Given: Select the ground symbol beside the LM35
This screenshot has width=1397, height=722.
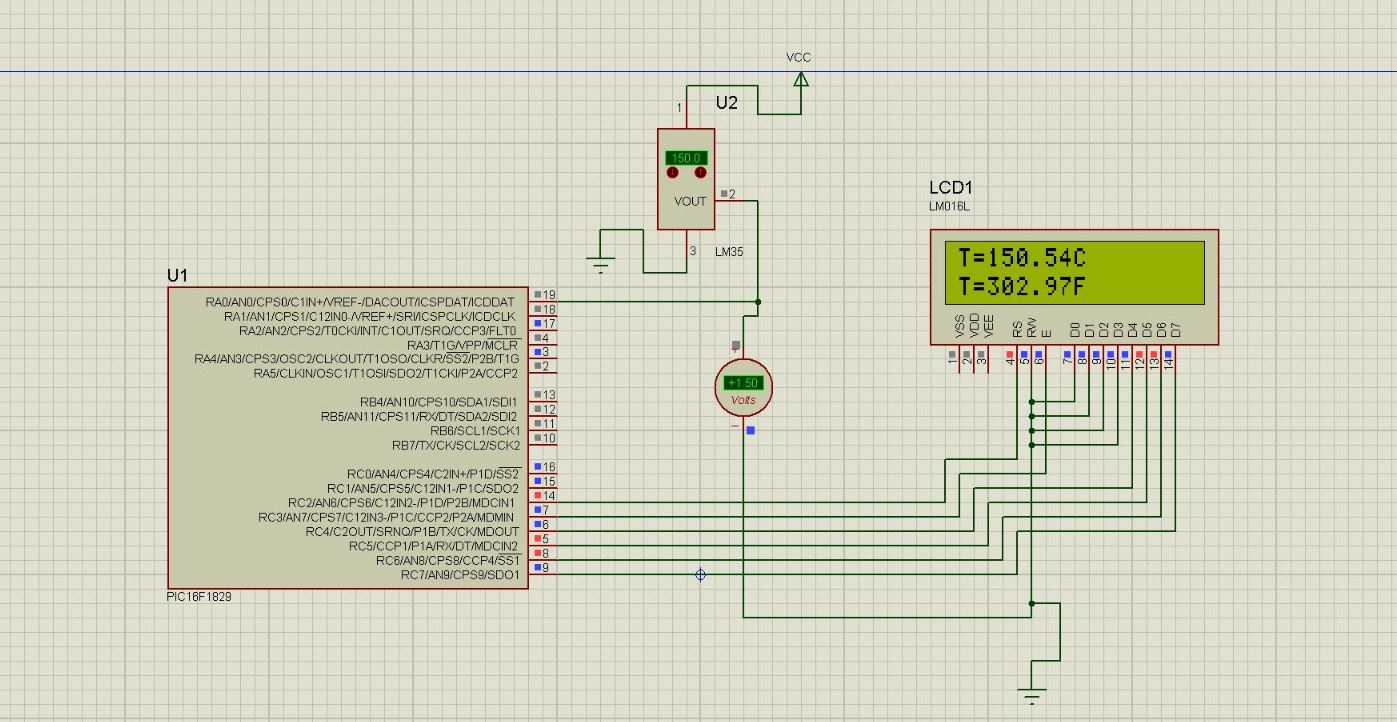Looking at the screenshot, I should [x=600, y=265].
